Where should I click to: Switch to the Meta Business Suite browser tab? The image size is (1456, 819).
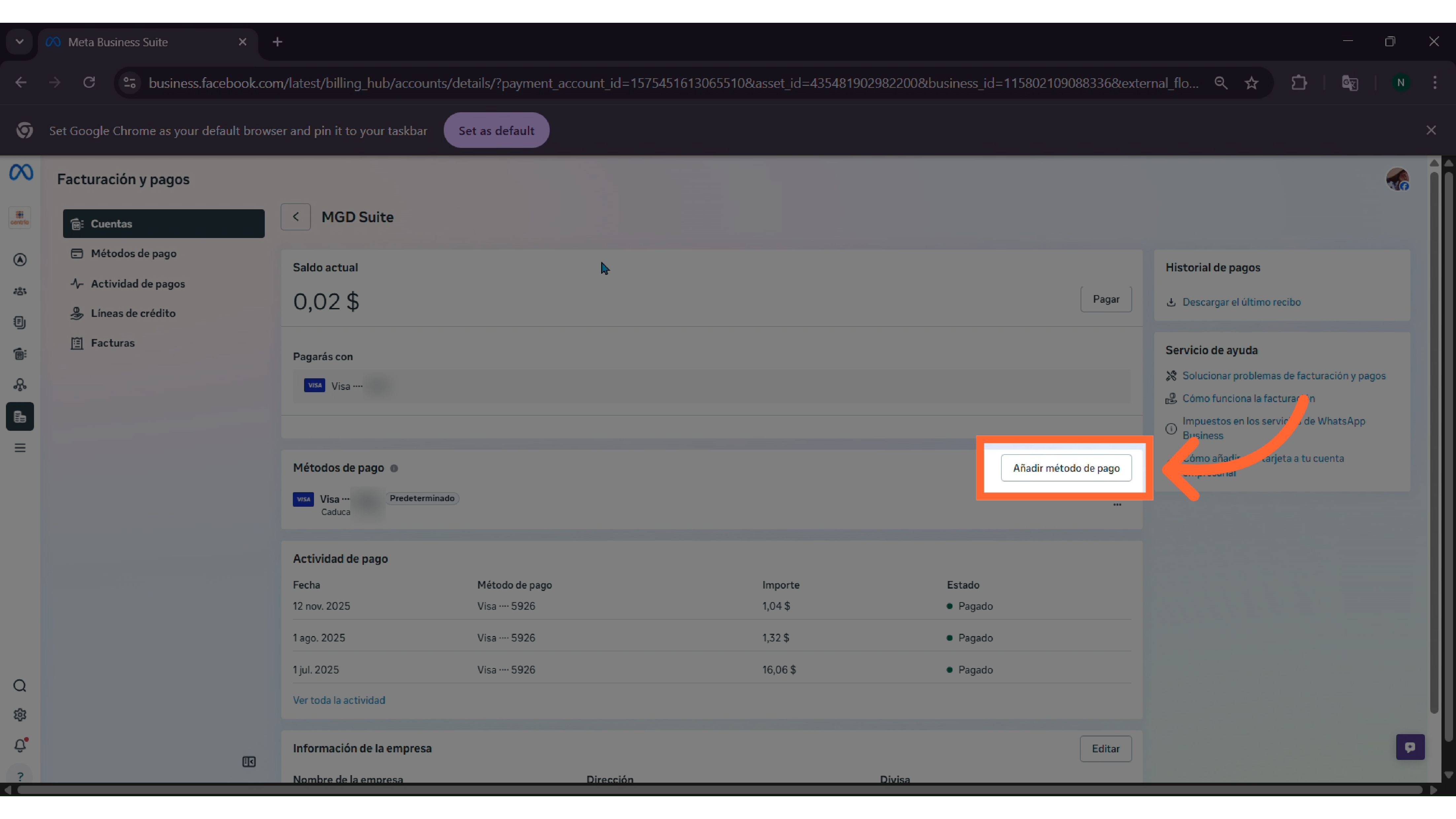click(x=118, y=41)
